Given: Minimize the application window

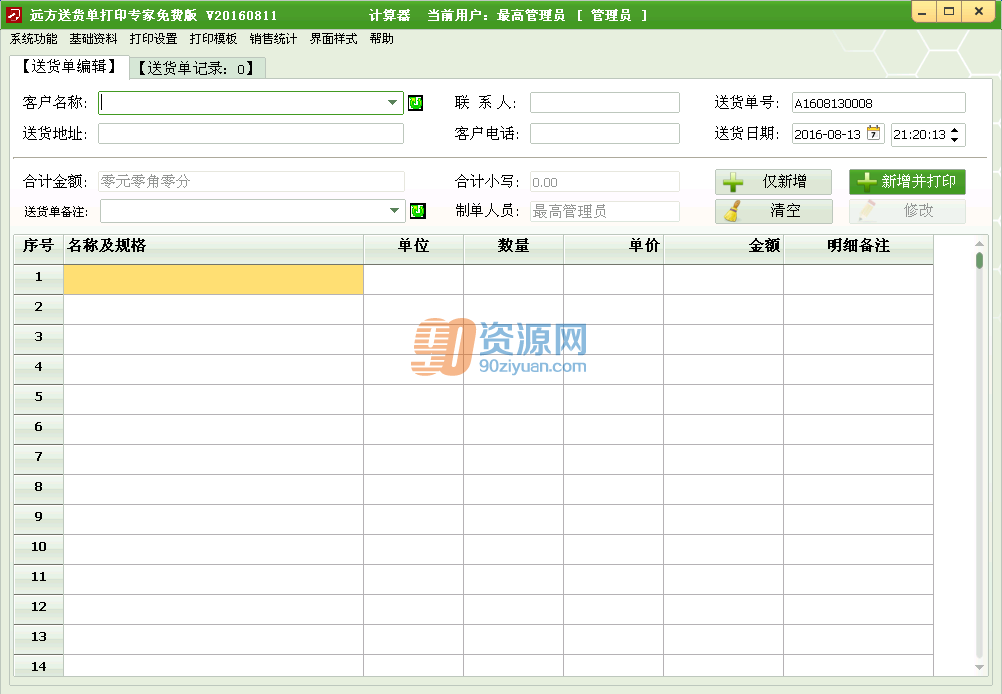Looking at the screenshot, I should pyautogui.click(x=922, y=12).
